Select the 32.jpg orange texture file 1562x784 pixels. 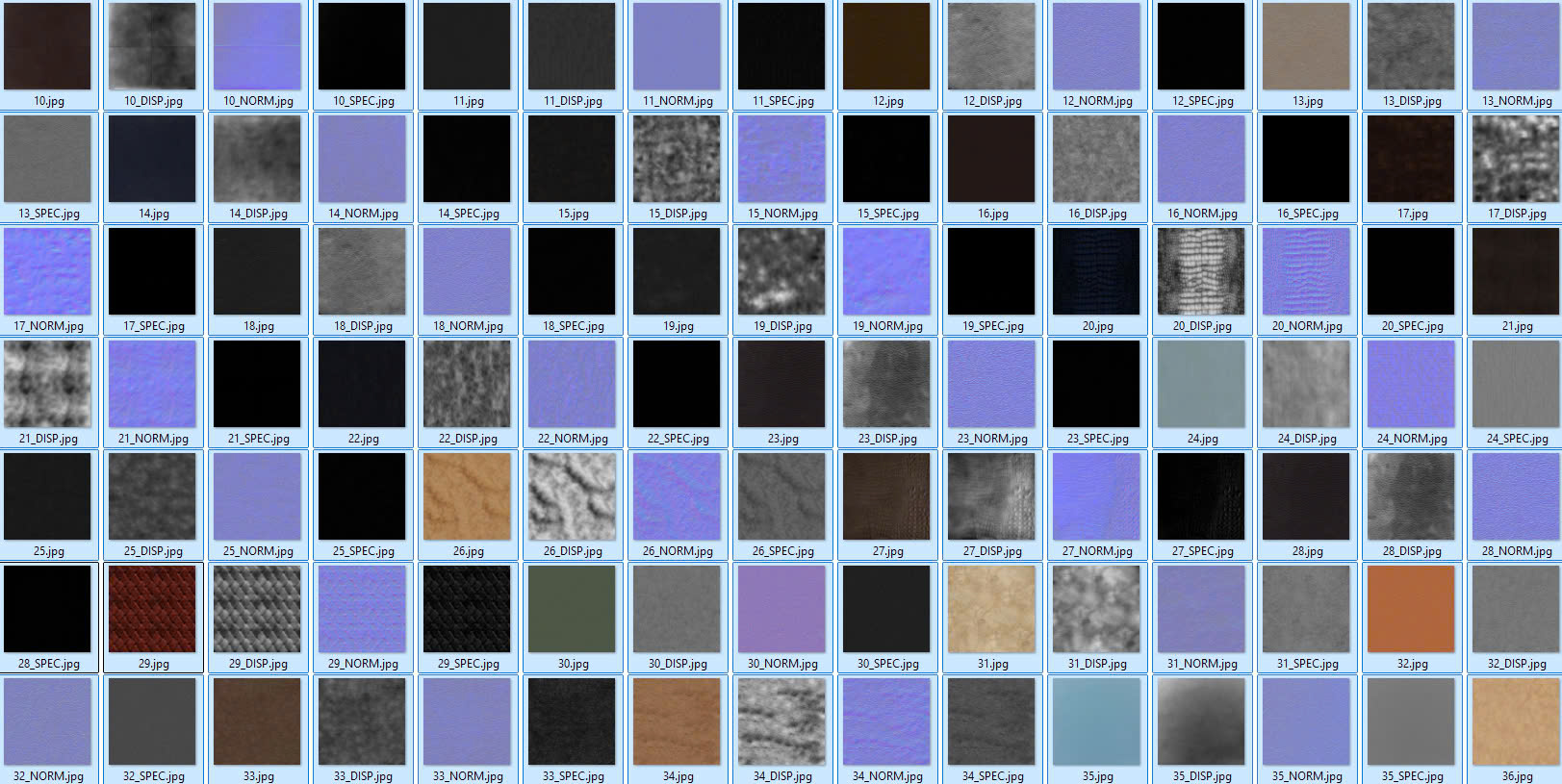tap(1411, 609)
